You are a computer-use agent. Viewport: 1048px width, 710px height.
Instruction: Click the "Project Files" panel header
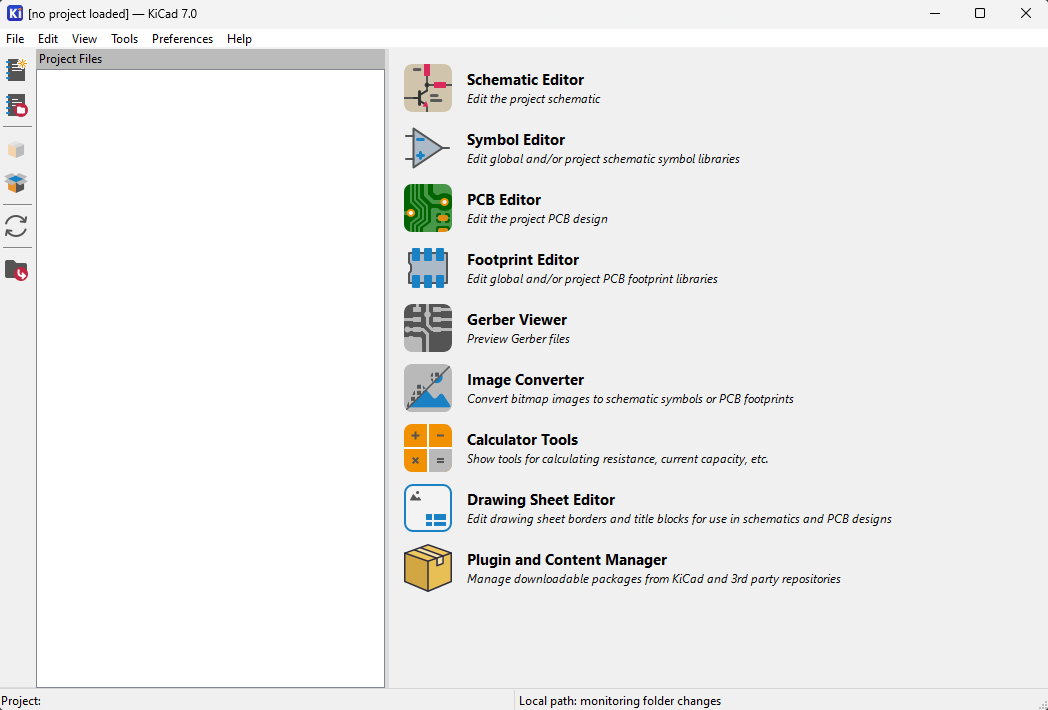click(211, 59)
